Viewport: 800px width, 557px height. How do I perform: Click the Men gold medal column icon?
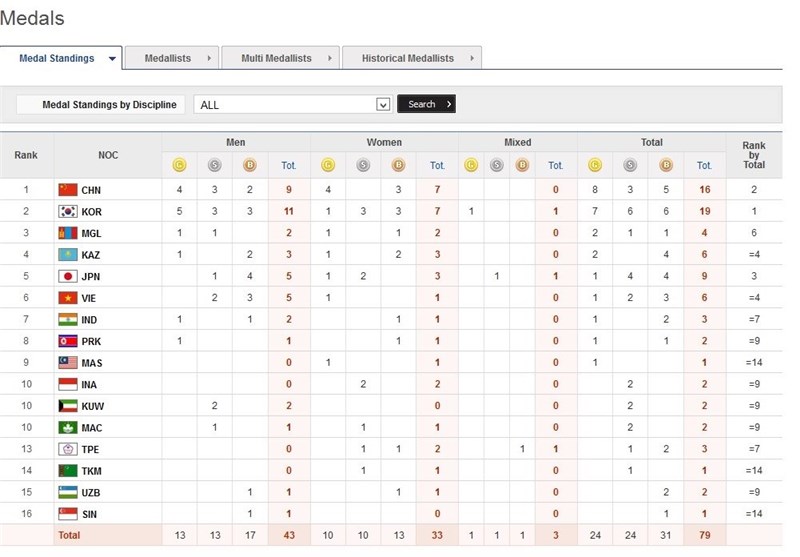point(179,165)
